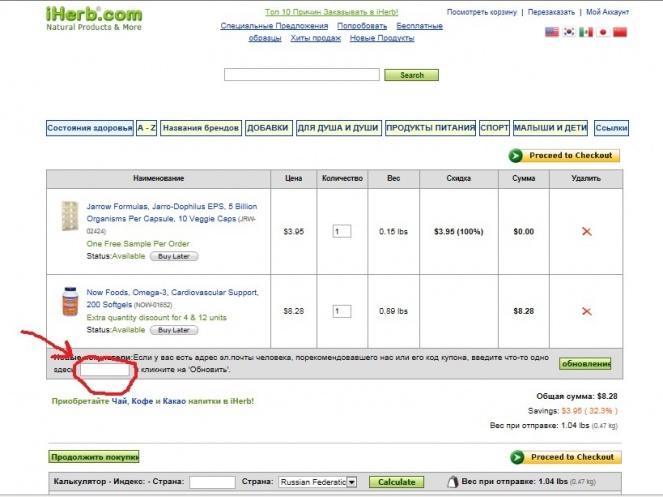This screenshot has width=663, height=497.
Task: Click the Наименование column header
Action: click(159, 178)
